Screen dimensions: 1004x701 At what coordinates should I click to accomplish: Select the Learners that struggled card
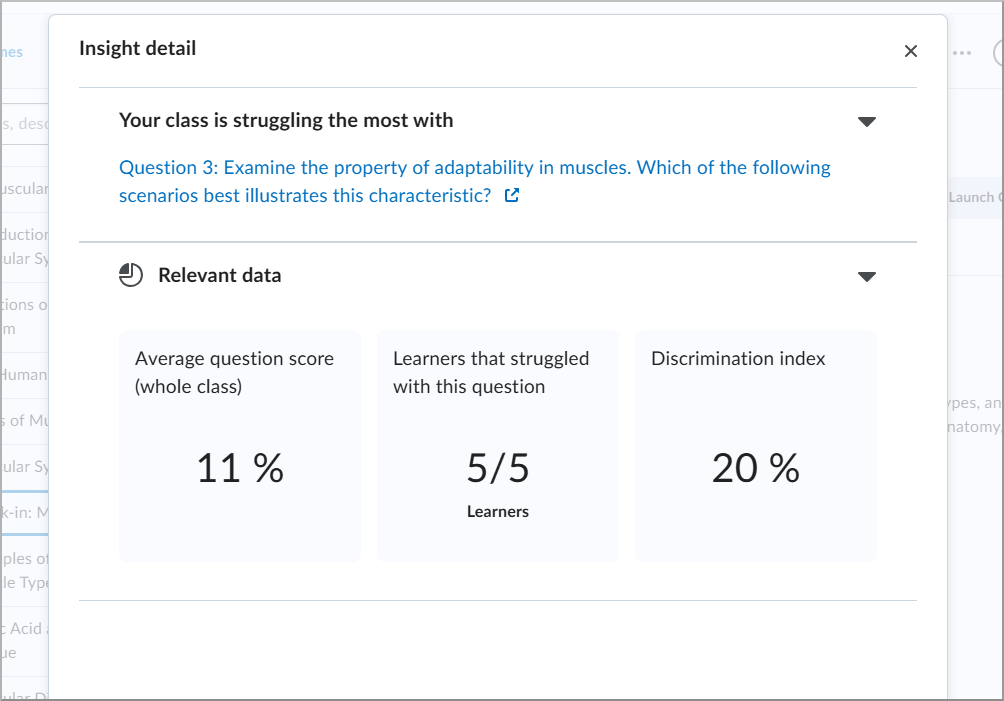(x=498, y=446)
